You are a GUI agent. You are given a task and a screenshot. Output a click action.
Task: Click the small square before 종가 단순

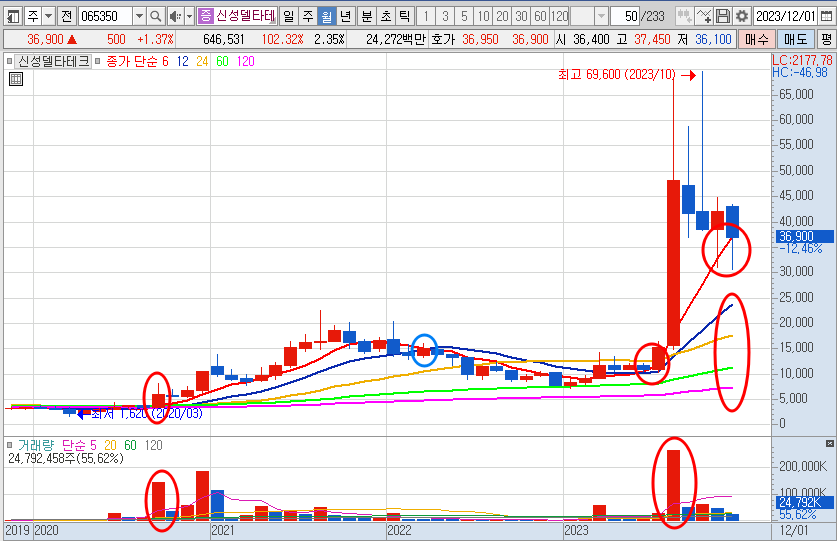[x=97, y=61]
